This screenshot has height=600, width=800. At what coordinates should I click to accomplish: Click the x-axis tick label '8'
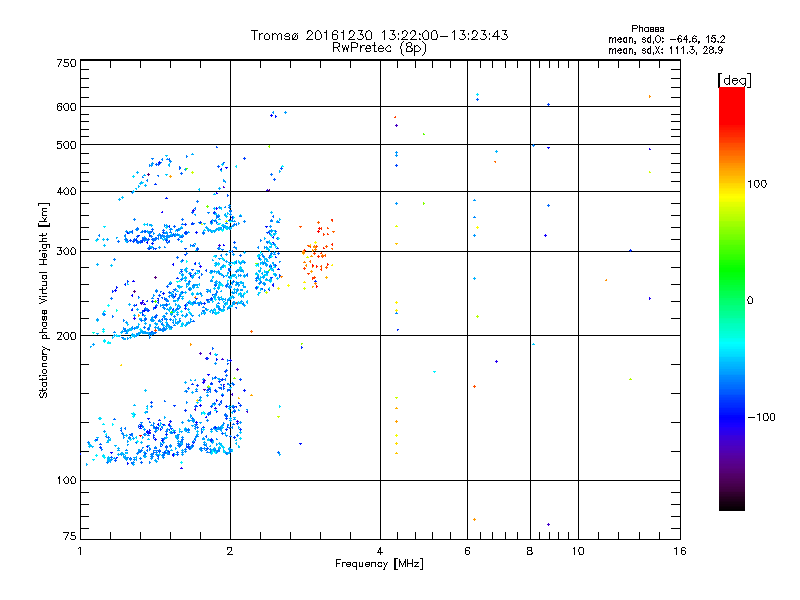pos(530,551)
